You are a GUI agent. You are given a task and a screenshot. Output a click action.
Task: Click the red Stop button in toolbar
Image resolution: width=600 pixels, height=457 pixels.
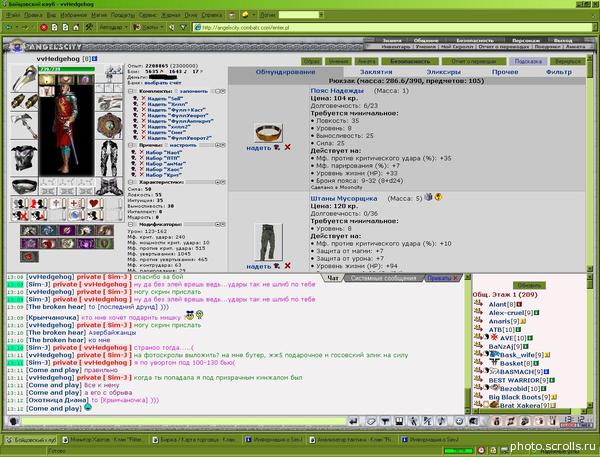44,28
